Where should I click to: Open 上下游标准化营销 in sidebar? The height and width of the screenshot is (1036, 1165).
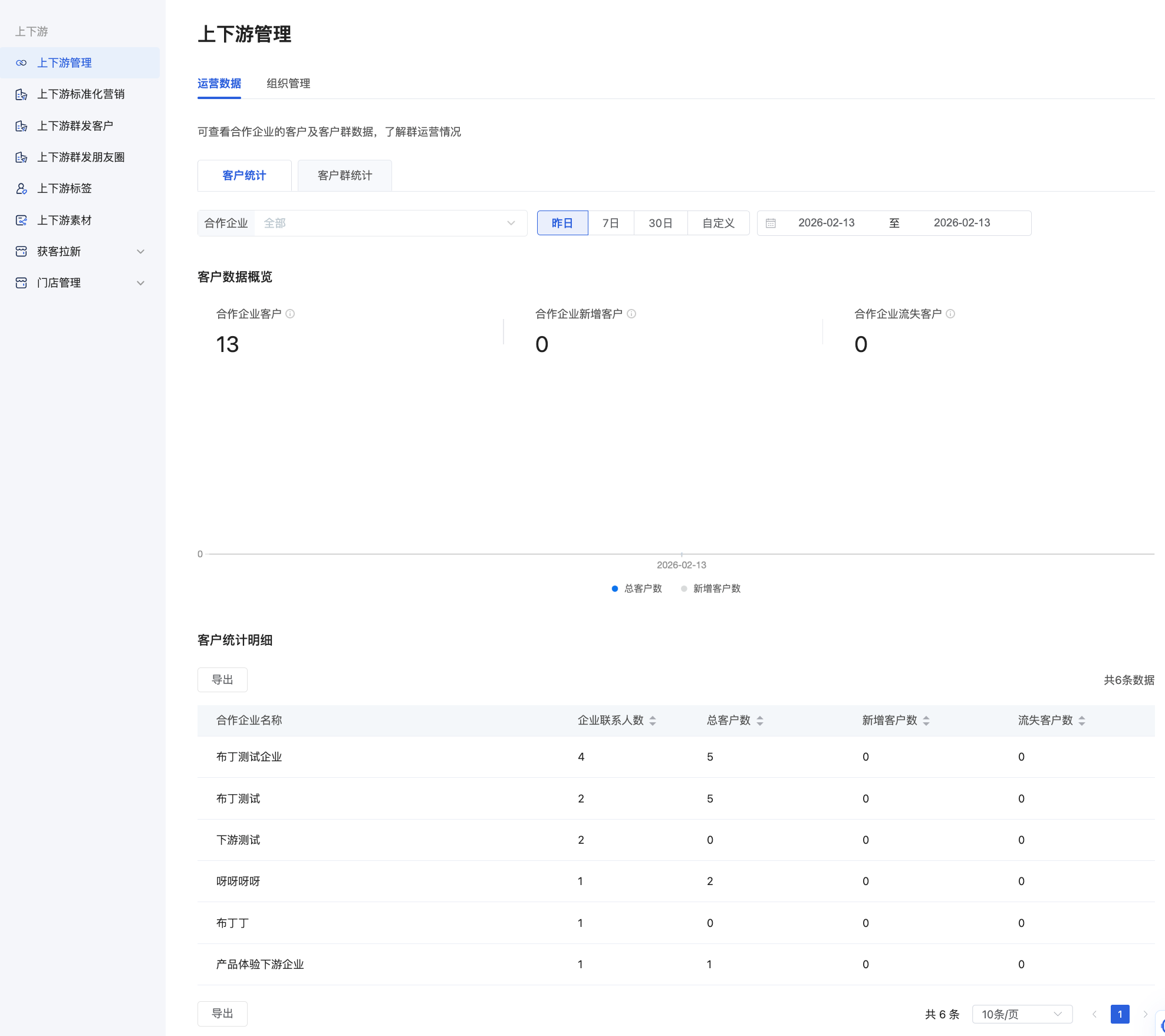(x=81, y=94)
